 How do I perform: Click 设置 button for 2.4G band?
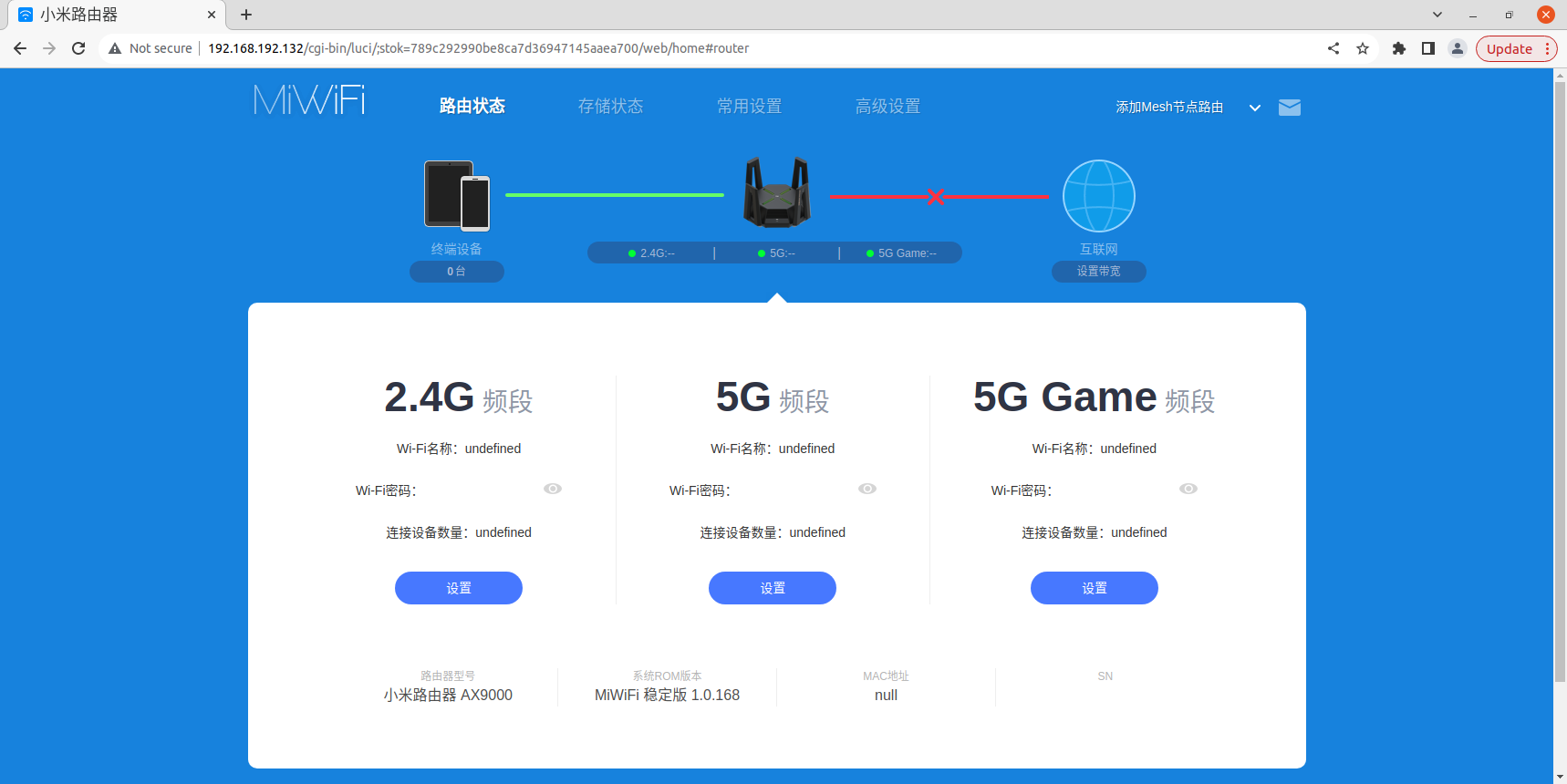pos(459,588)
